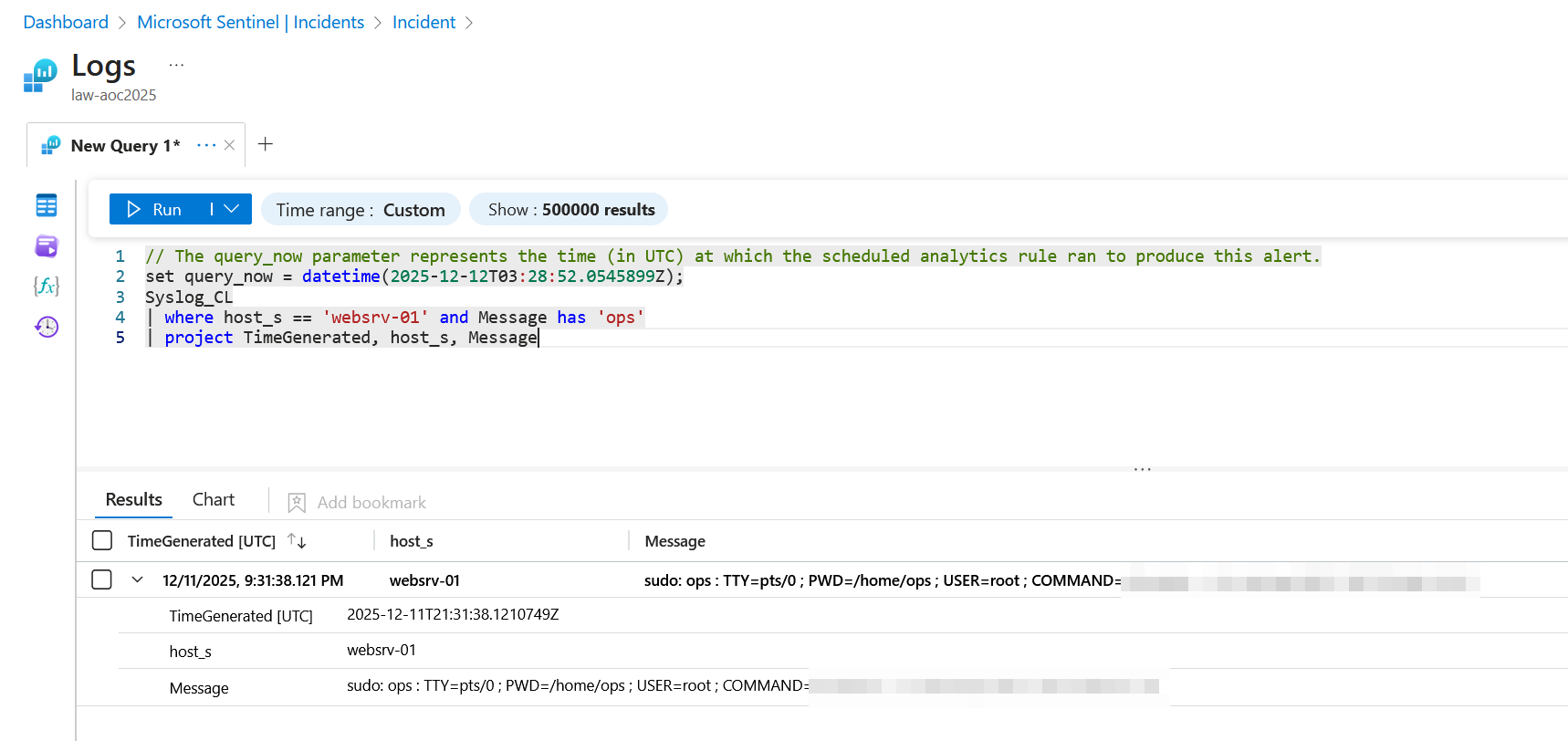The width and height of the screenshot is (1568, 741).
Task: Click the TimeGenerated [UTC] column header
Action: (x=202, y=541)
